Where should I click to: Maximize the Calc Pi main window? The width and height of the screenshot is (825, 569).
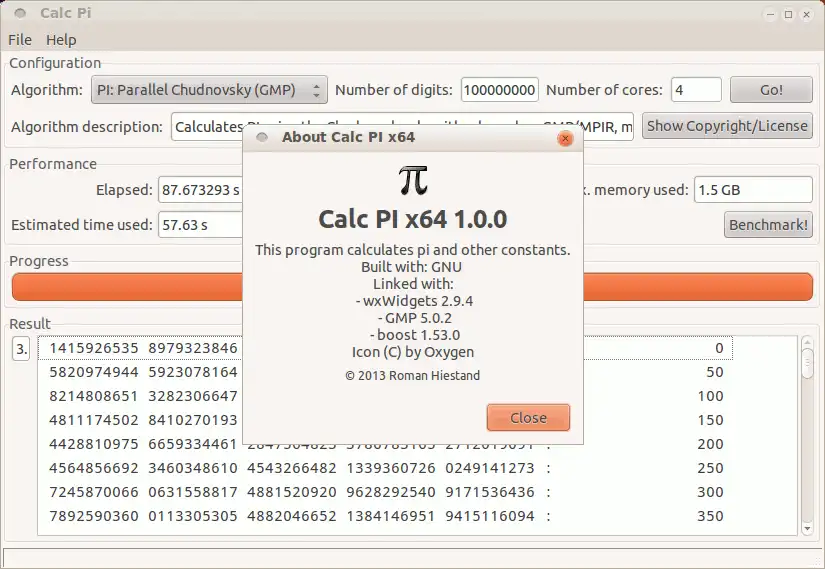788,14
